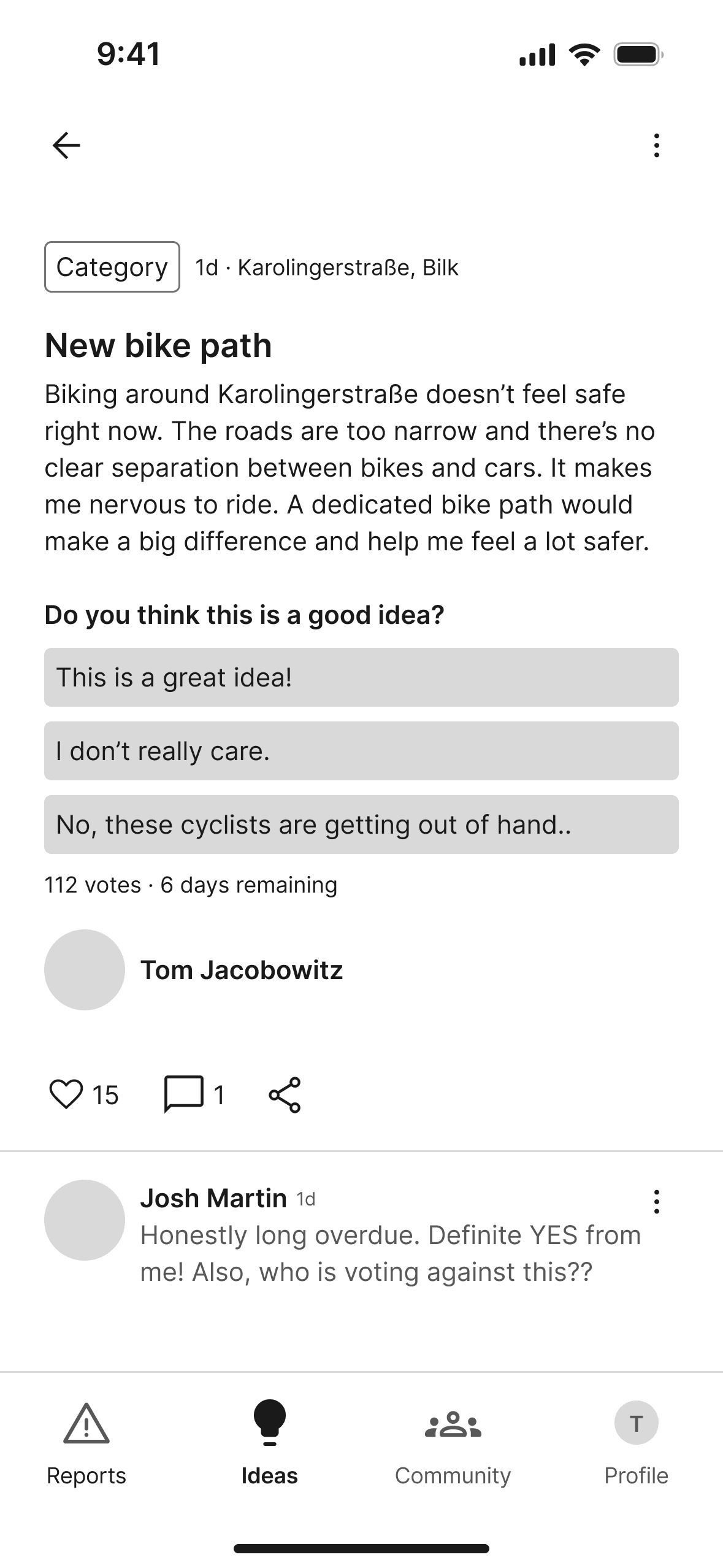Open comments via speech bubble icon
723x1568 pixels.
tap(184, 1094)
